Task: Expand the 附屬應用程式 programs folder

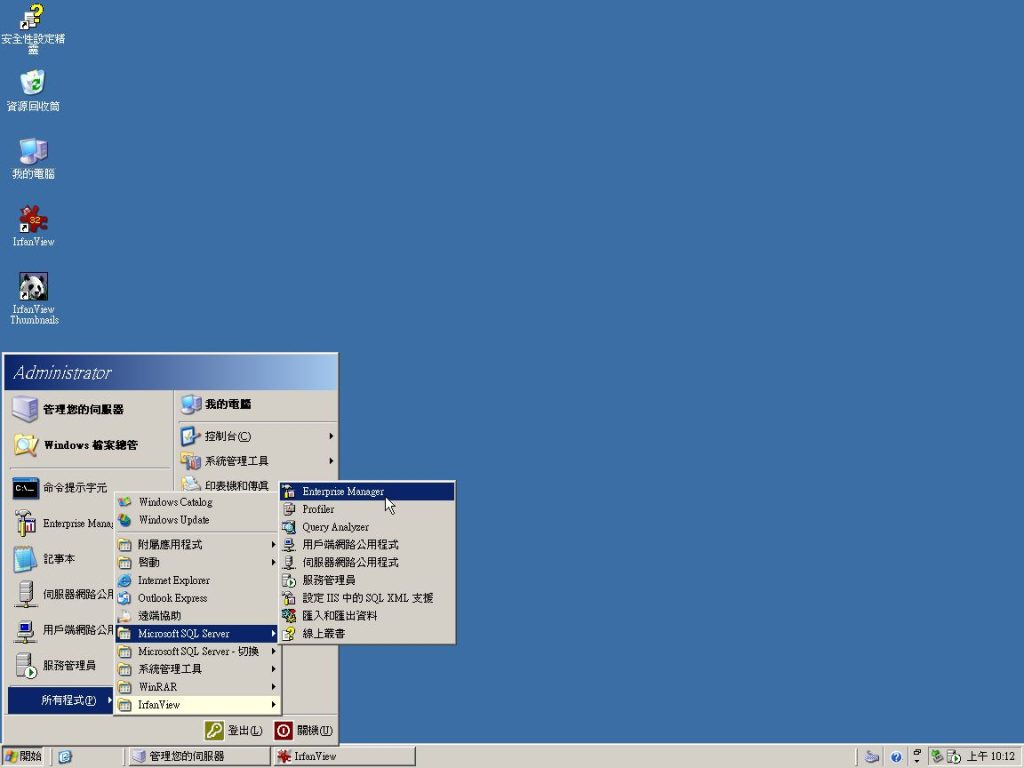Action: tap(170, 545)
